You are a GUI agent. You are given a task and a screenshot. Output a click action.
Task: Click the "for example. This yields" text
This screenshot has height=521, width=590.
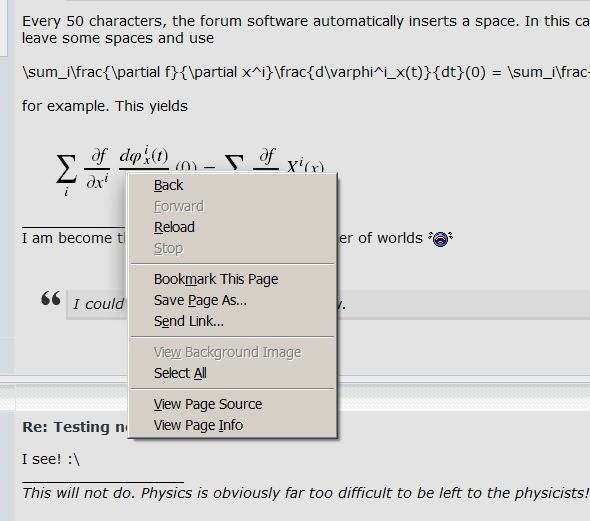tap(105, 106)
